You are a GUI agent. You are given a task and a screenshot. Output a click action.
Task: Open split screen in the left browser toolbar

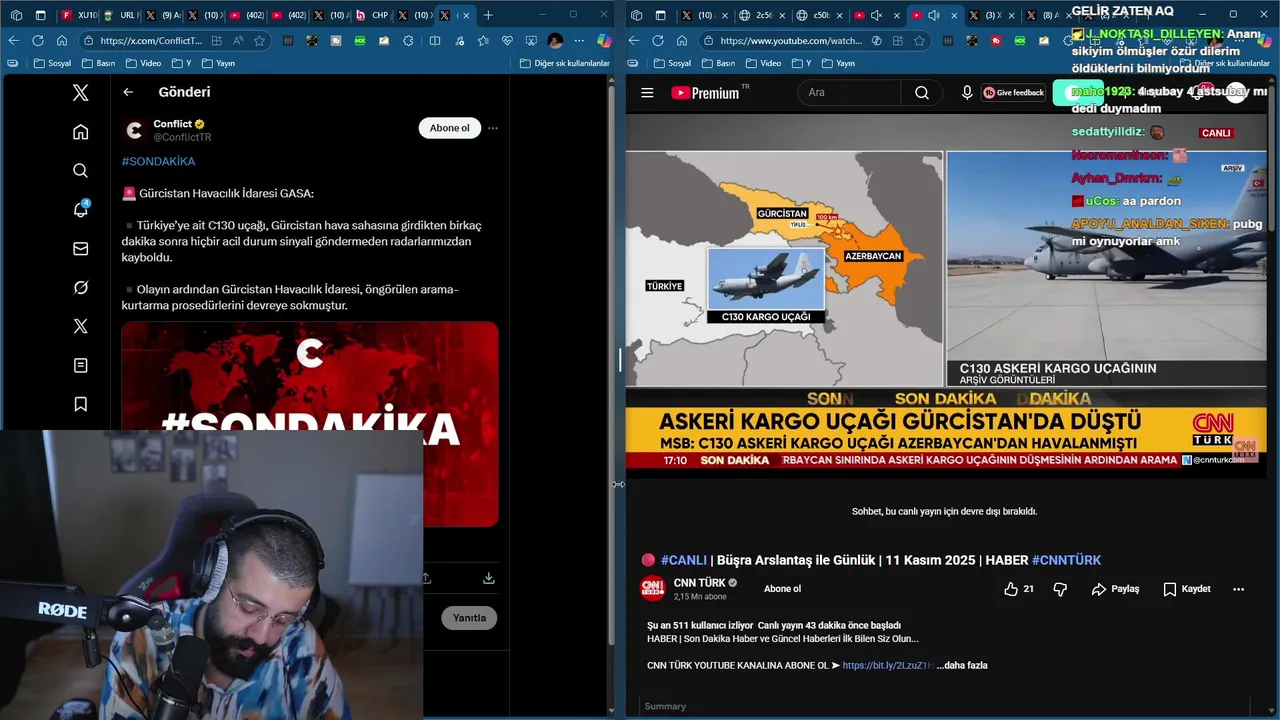click(x=435, y=41)
